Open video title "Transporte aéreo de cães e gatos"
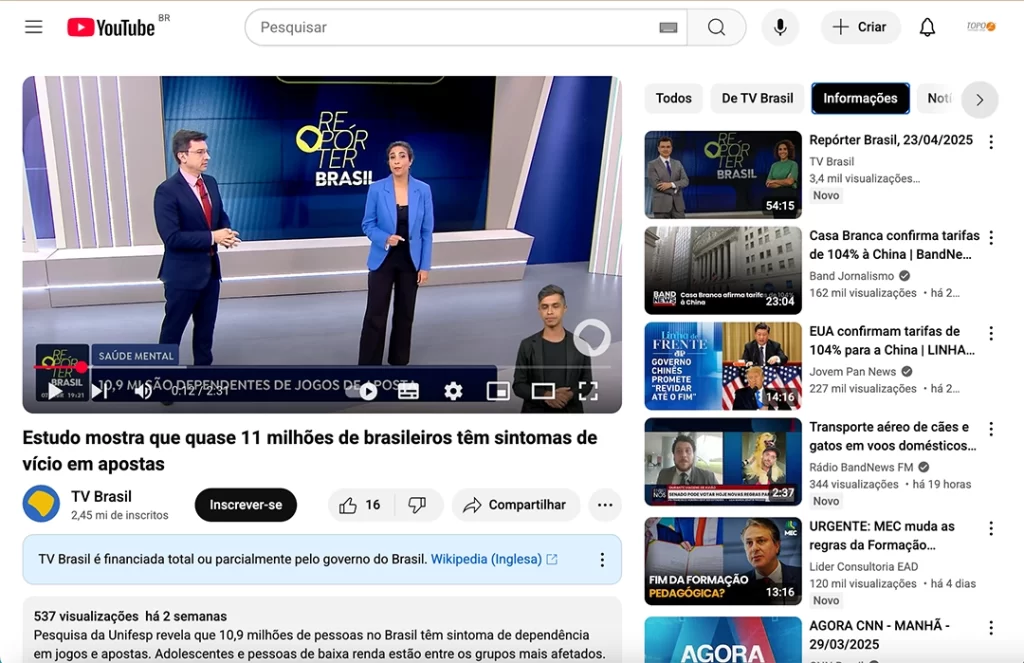The image size is (1024, 663). click(x=893, y=436)
